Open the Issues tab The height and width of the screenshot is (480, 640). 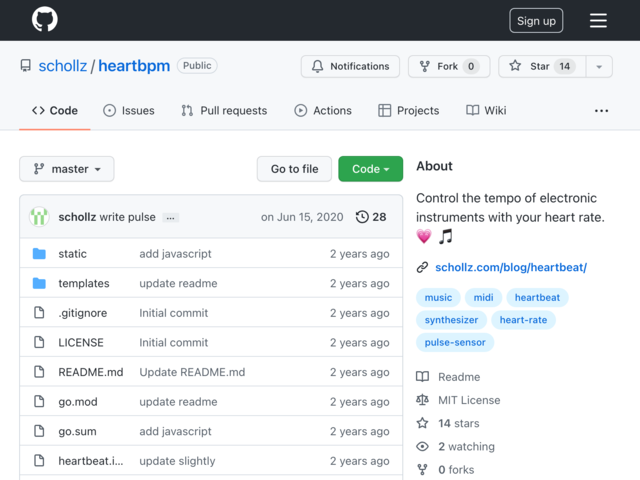point(129,111)
